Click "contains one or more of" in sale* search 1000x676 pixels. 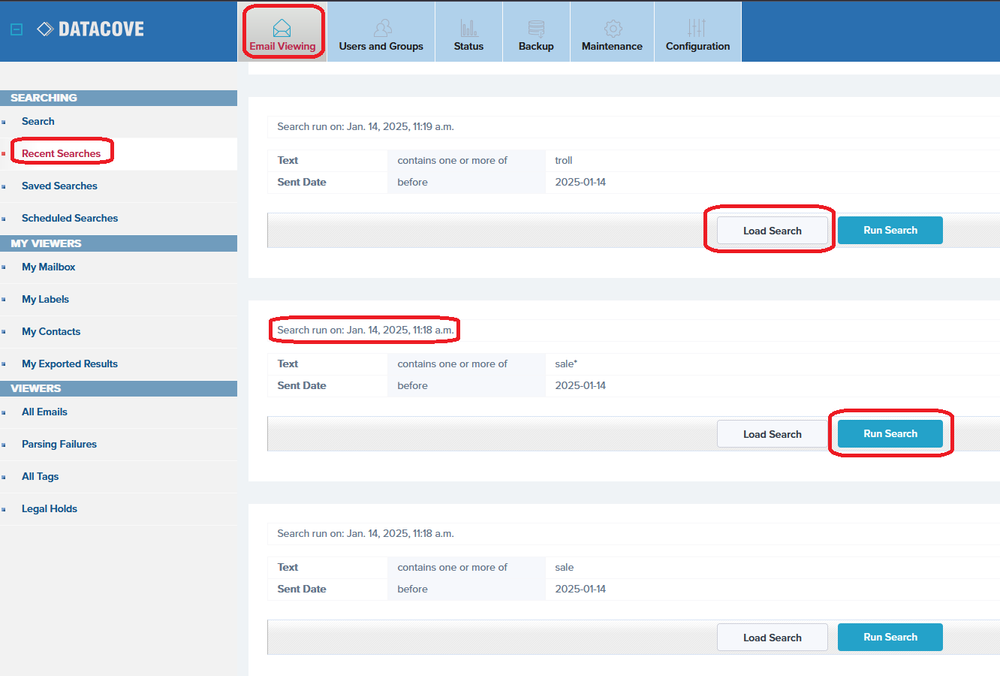click(x=452, y=364)
